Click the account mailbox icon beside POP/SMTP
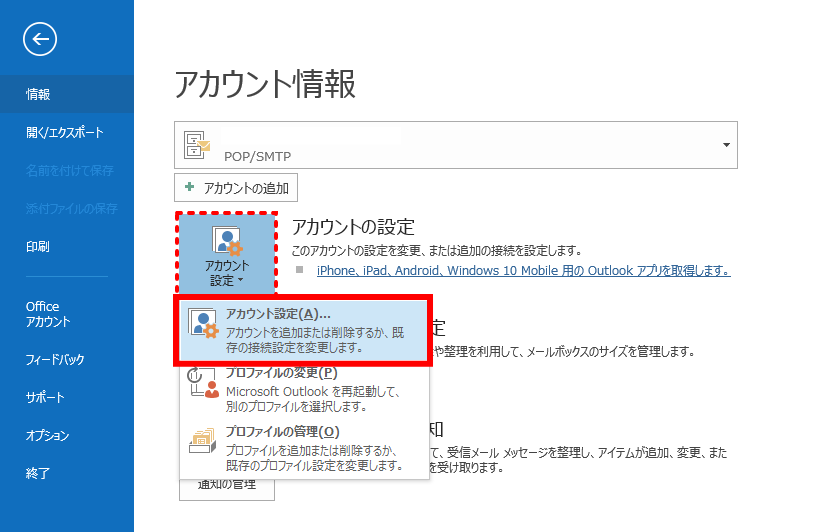 (x=197, y=145)
